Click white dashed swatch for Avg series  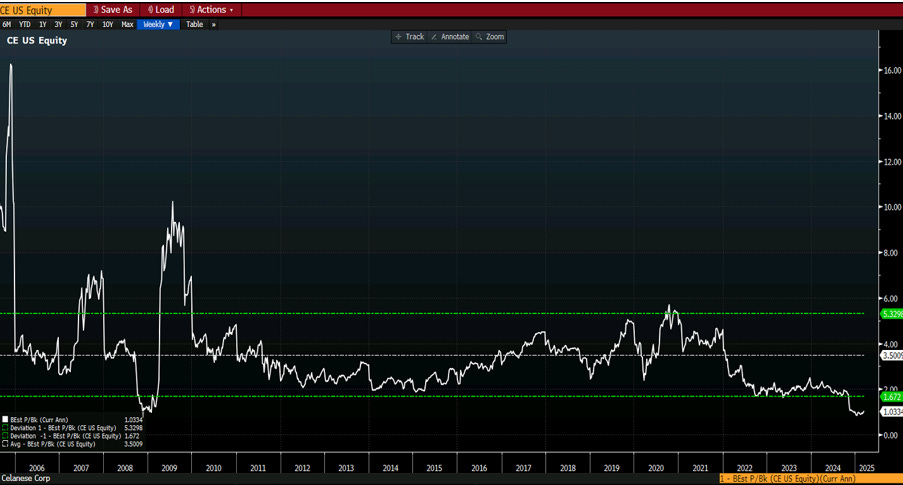[5, 444]
